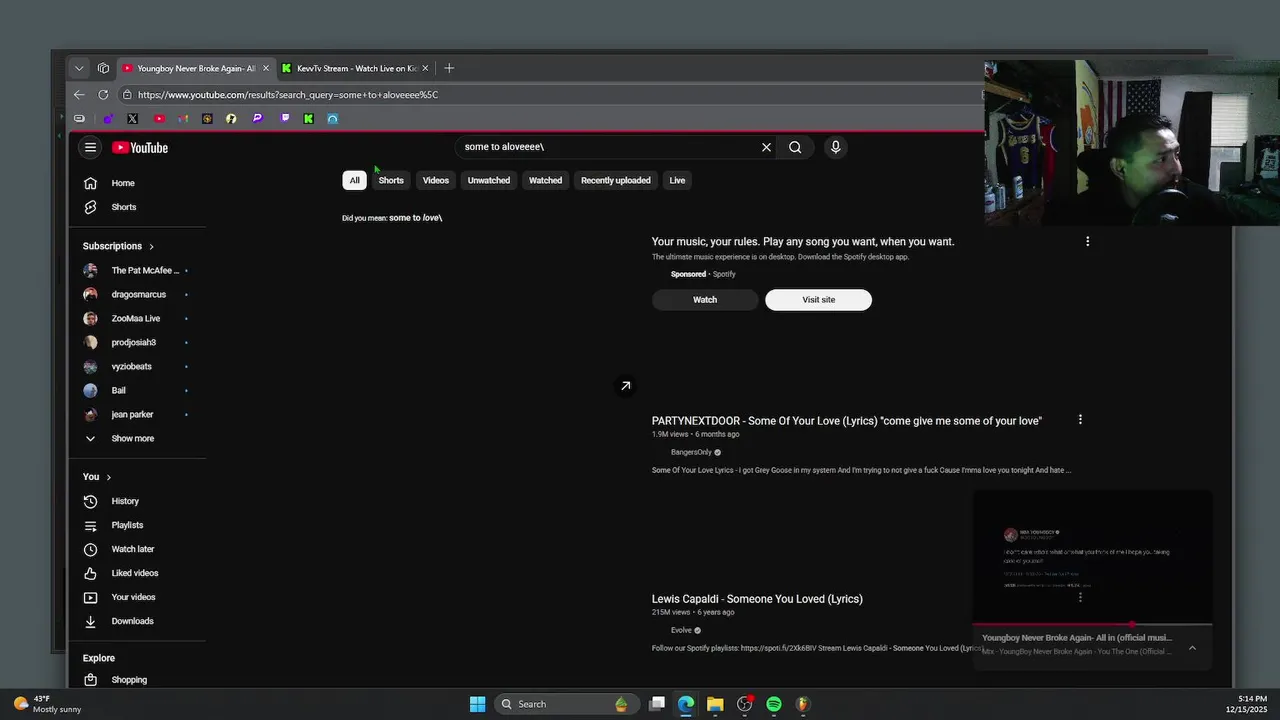Open History in sidebar
1280x720 pixels.
click(137, 501)
